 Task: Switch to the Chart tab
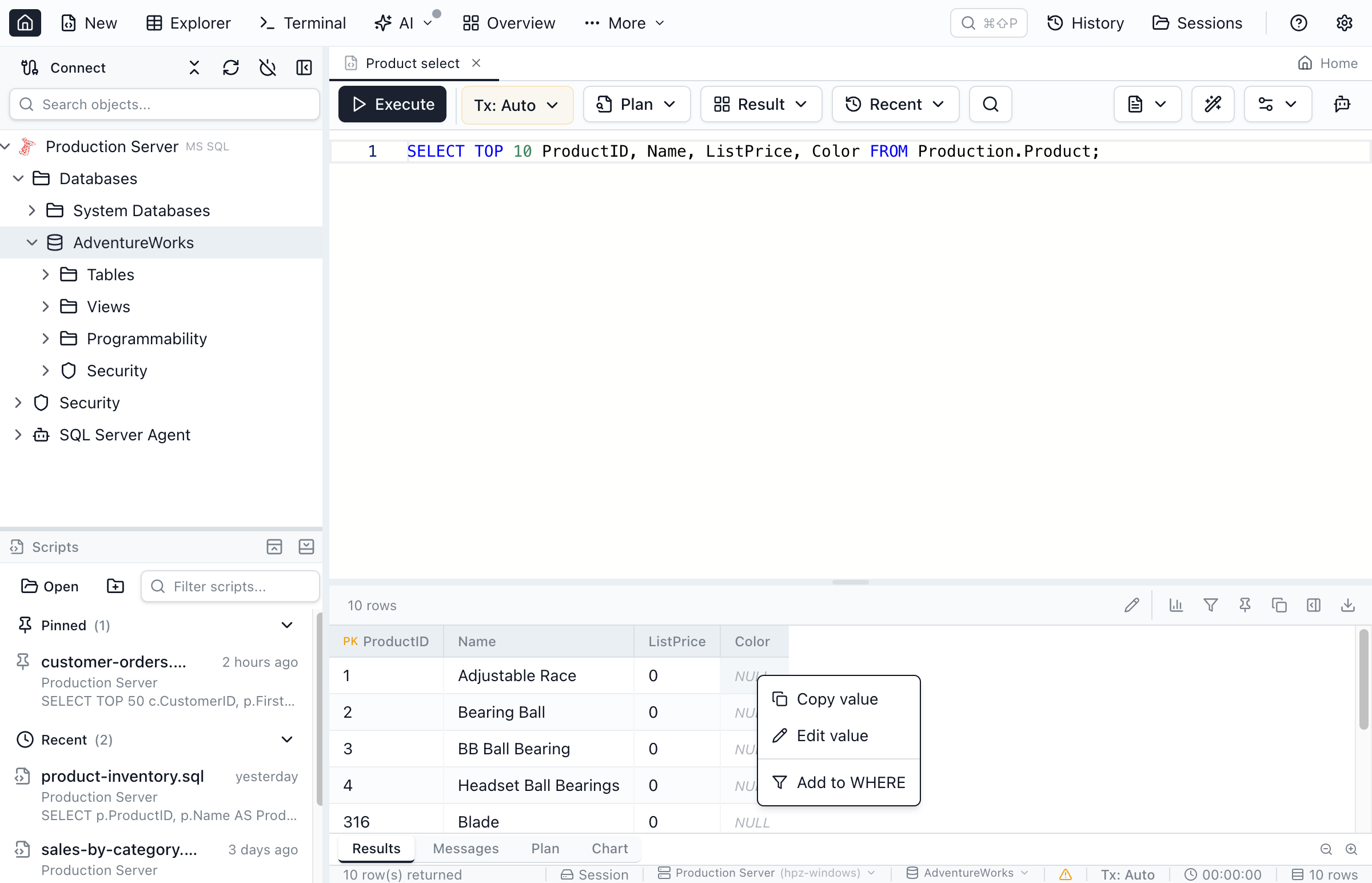pos(610,849)
